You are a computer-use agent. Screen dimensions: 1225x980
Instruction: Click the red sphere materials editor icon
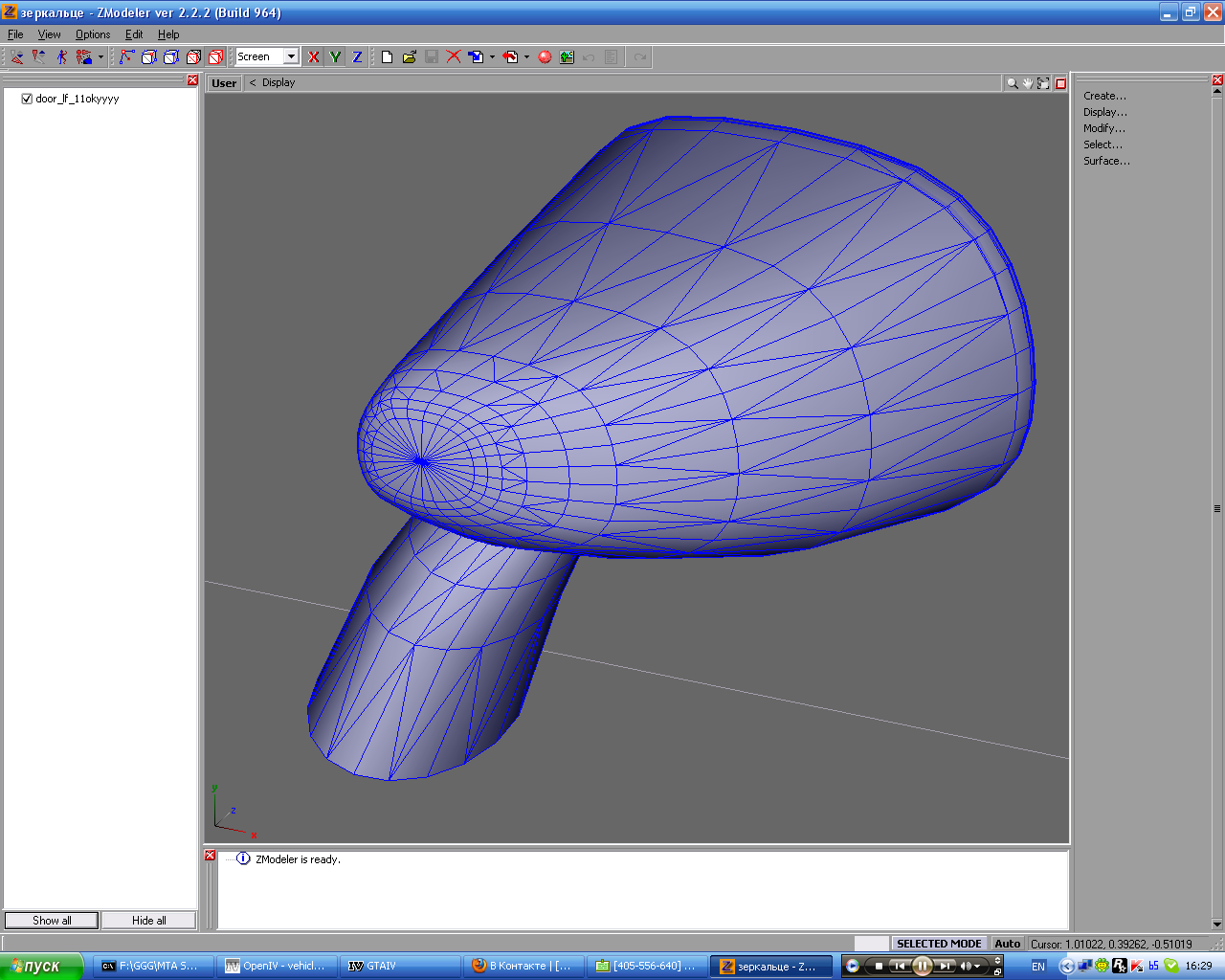pos(545,57)
